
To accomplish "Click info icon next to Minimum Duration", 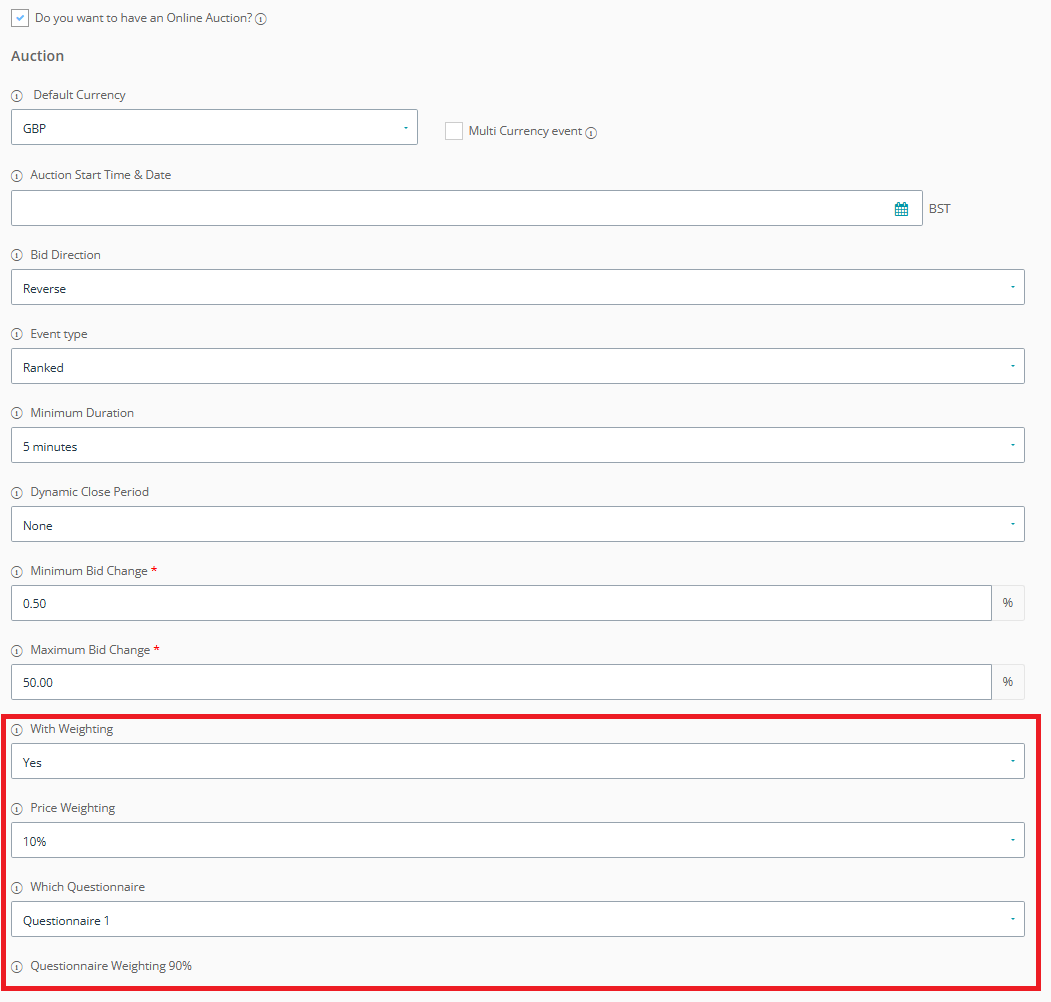I will click(x=17, y=414).
